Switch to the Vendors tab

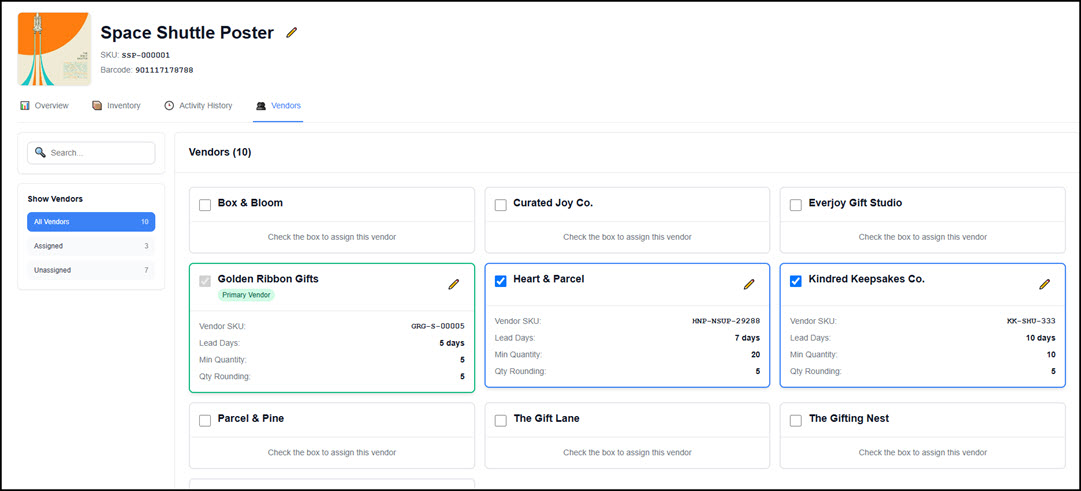pyautogui.click(x=278, y=105)
